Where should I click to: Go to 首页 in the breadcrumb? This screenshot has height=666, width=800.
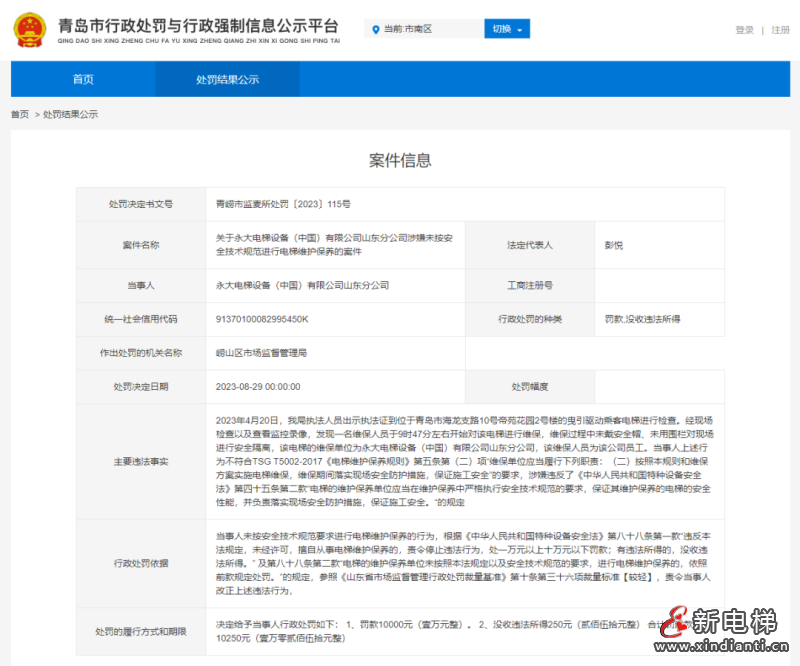tap(20, 115)
